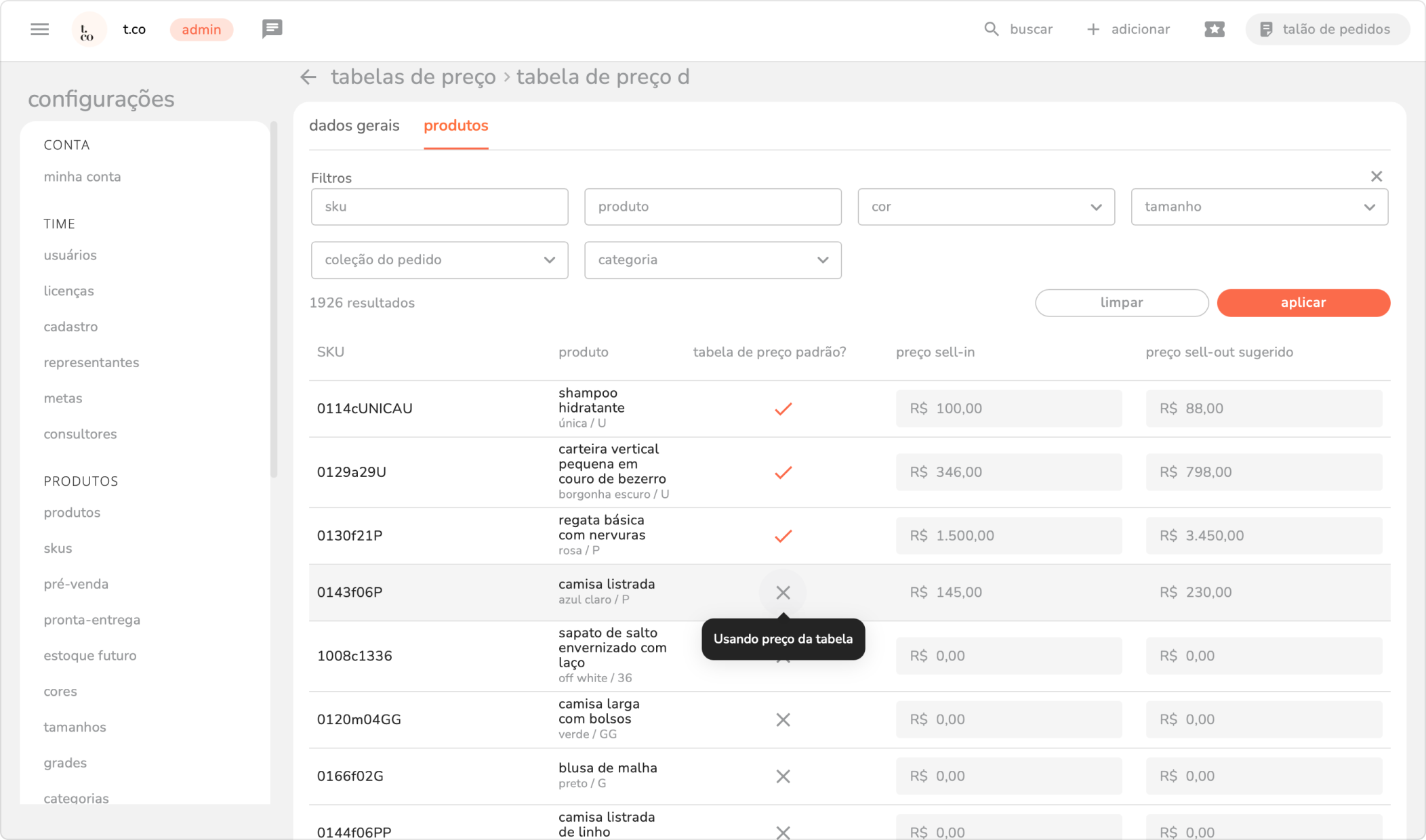Focus the sku filter input
The height and width of the screenshot is (840, 1426).
pos(439,207)
